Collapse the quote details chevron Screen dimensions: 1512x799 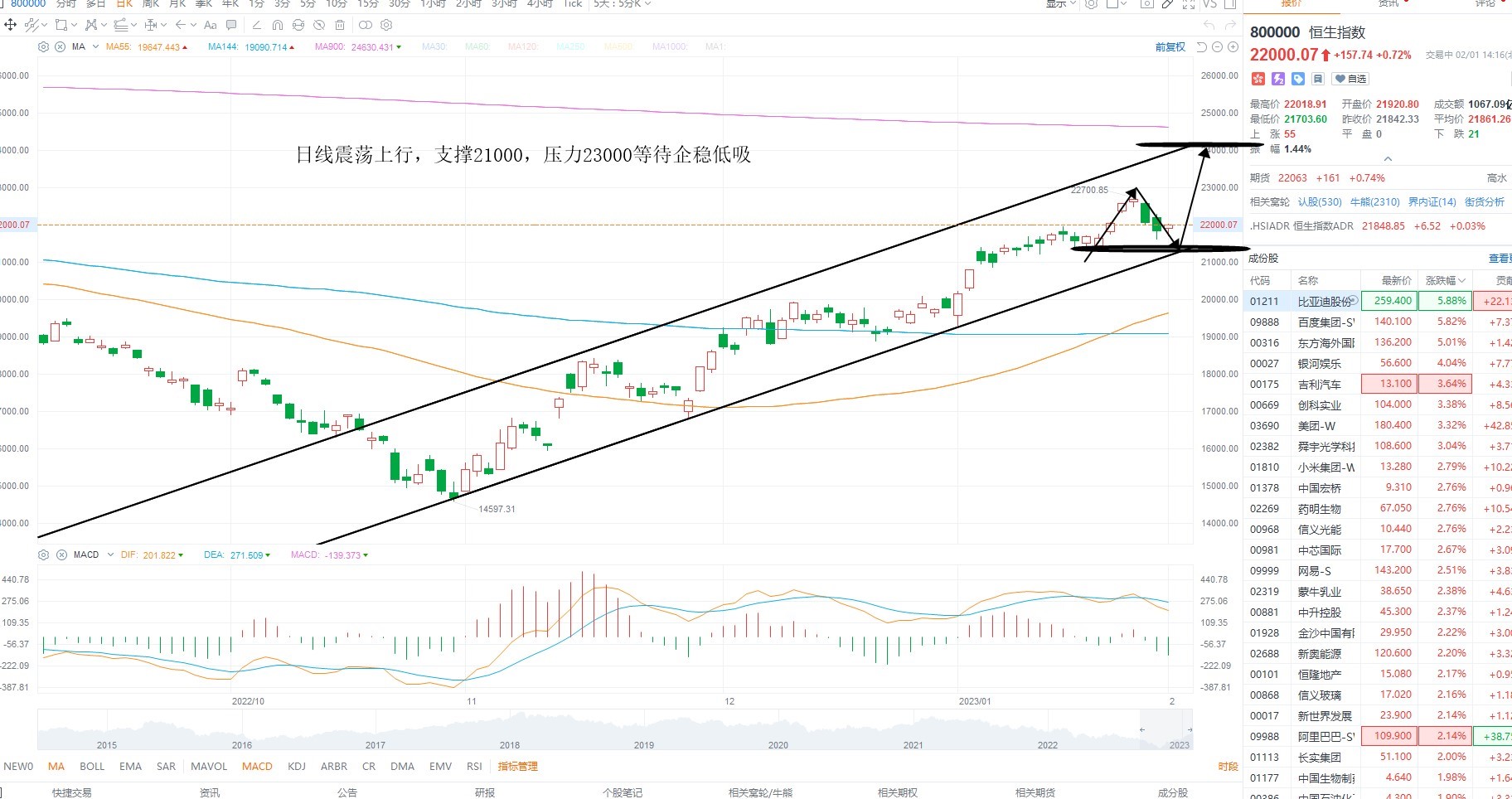tap(1388, 159)
